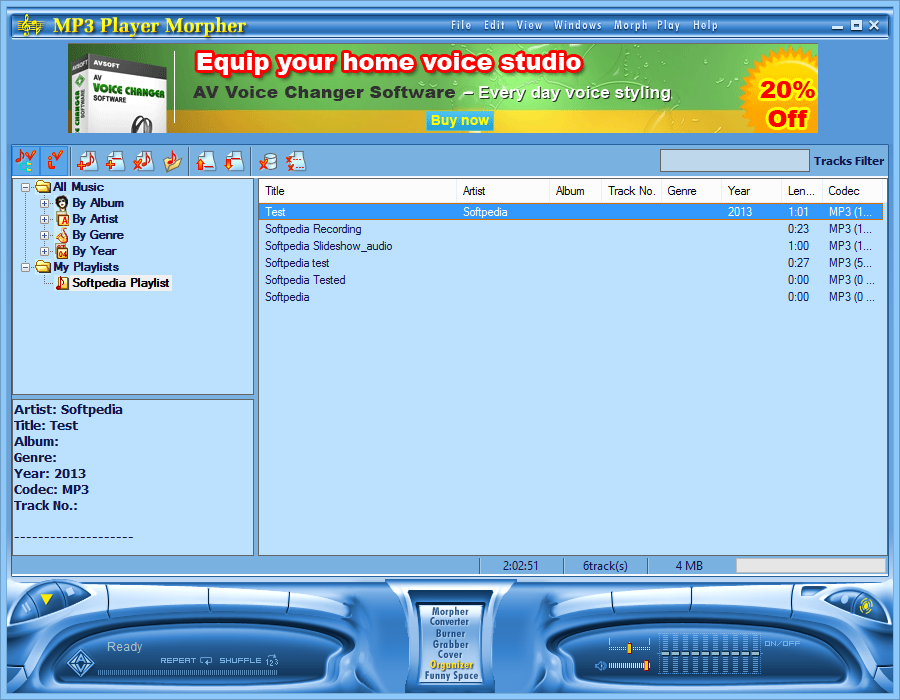Click the move track down icon

234,161
